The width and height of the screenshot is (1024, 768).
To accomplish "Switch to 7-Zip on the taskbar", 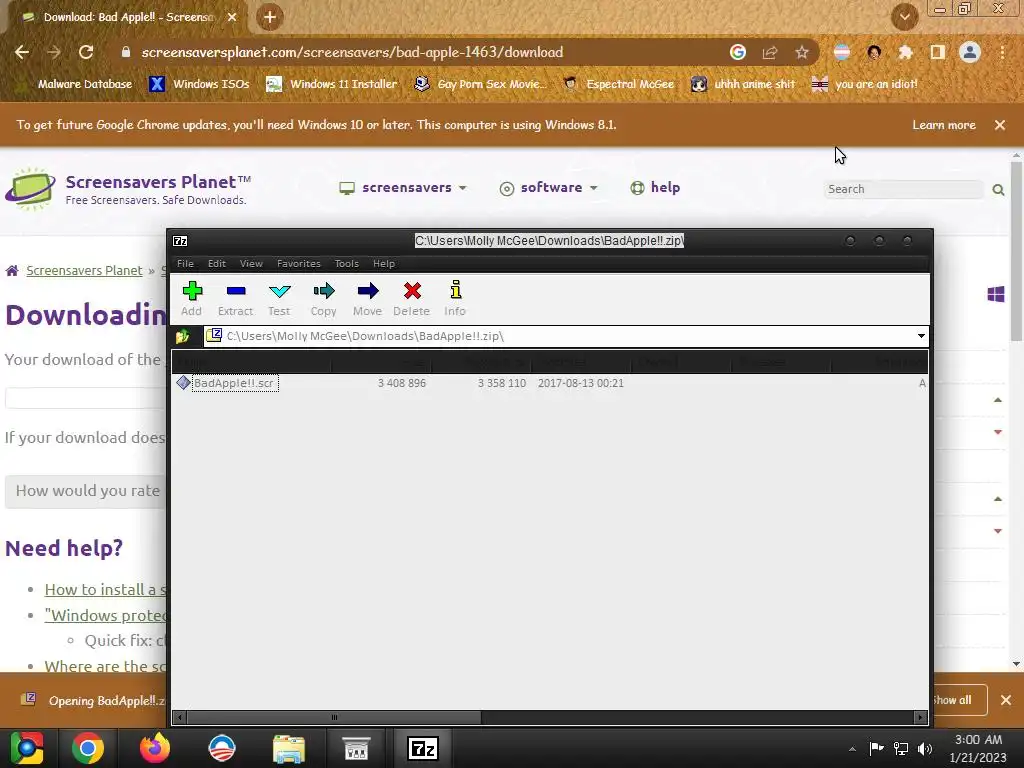I will (x=423, y=748).
